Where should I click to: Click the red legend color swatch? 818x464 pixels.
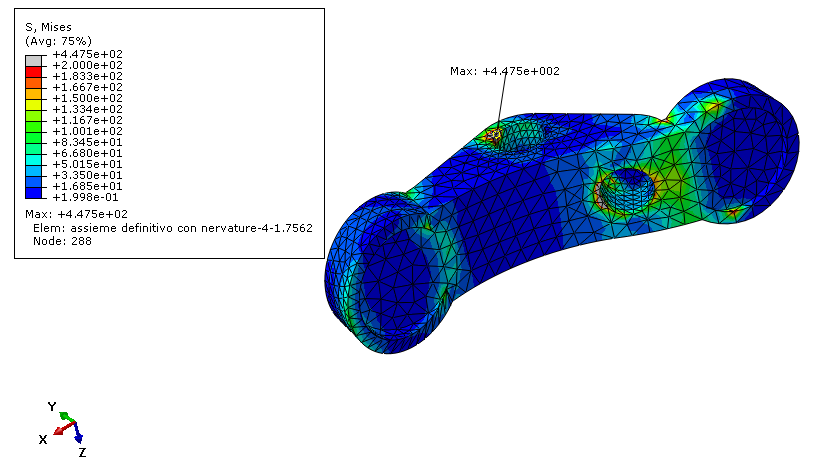click(x=33, y=72)
